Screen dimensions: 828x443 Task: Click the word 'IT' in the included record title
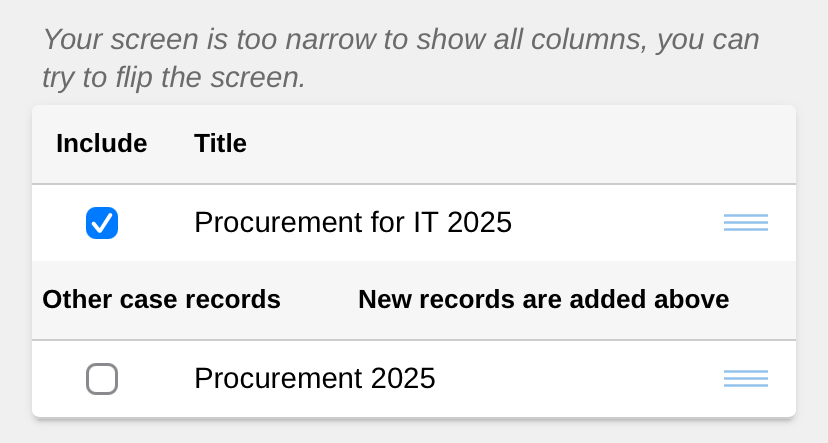pyautogui.click(x=424, y=222)
